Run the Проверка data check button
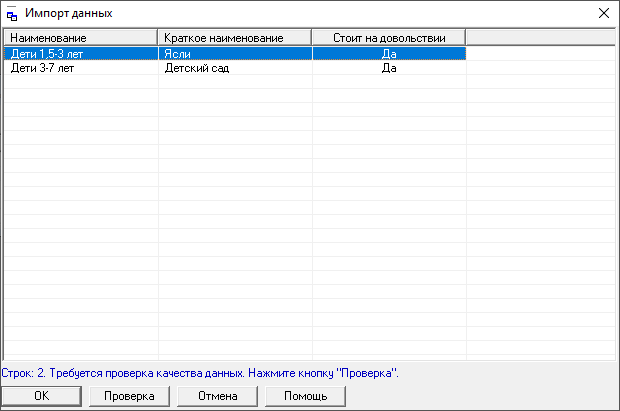The height and width of the screenshot is (411, 620). coord(129,396)
